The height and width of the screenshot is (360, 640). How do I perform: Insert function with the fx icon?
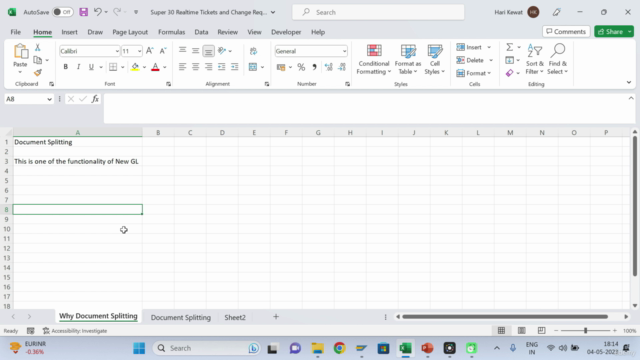coord(95,99)
